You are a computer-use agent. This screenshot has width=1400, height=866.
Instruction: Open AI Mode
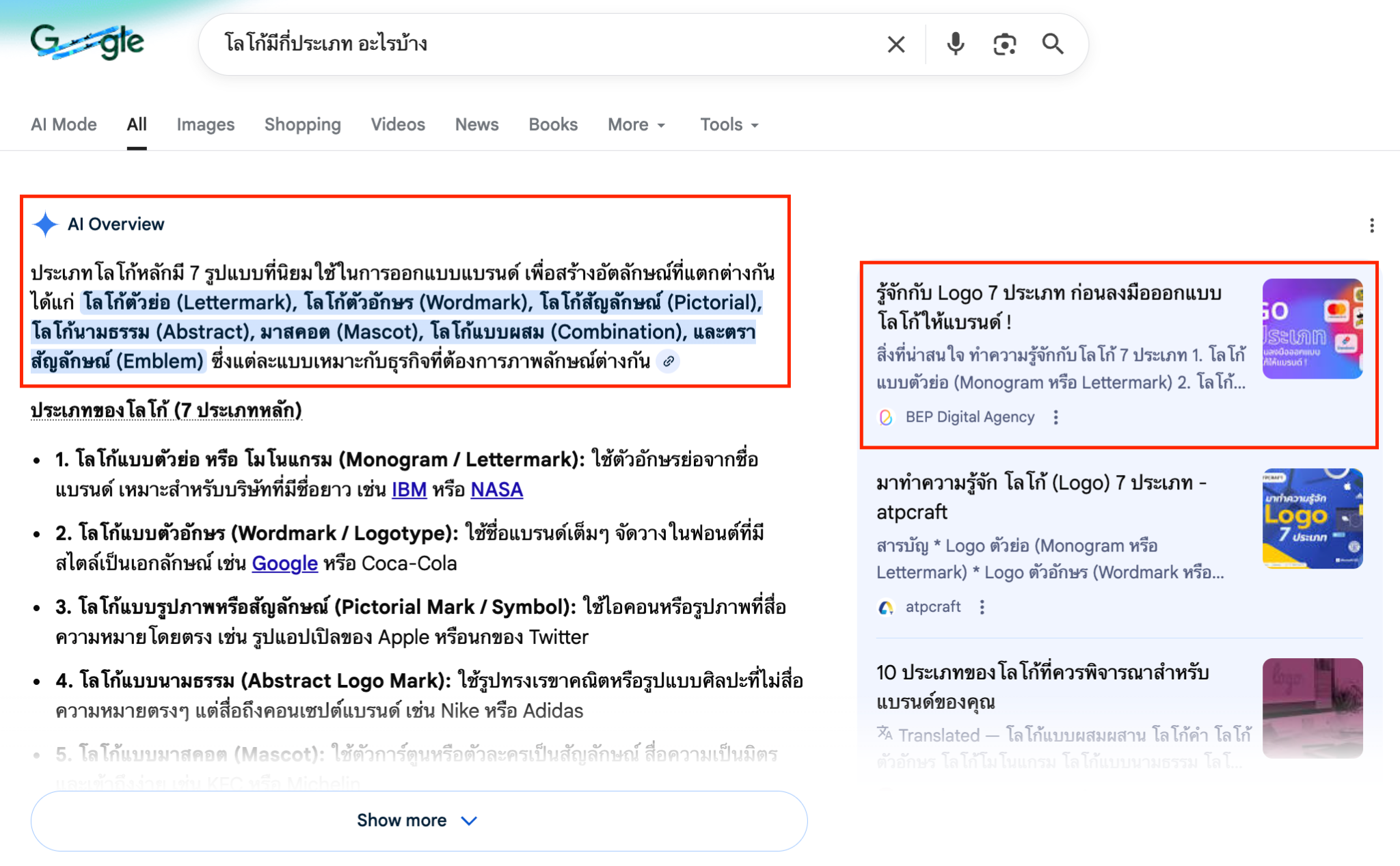64,124
